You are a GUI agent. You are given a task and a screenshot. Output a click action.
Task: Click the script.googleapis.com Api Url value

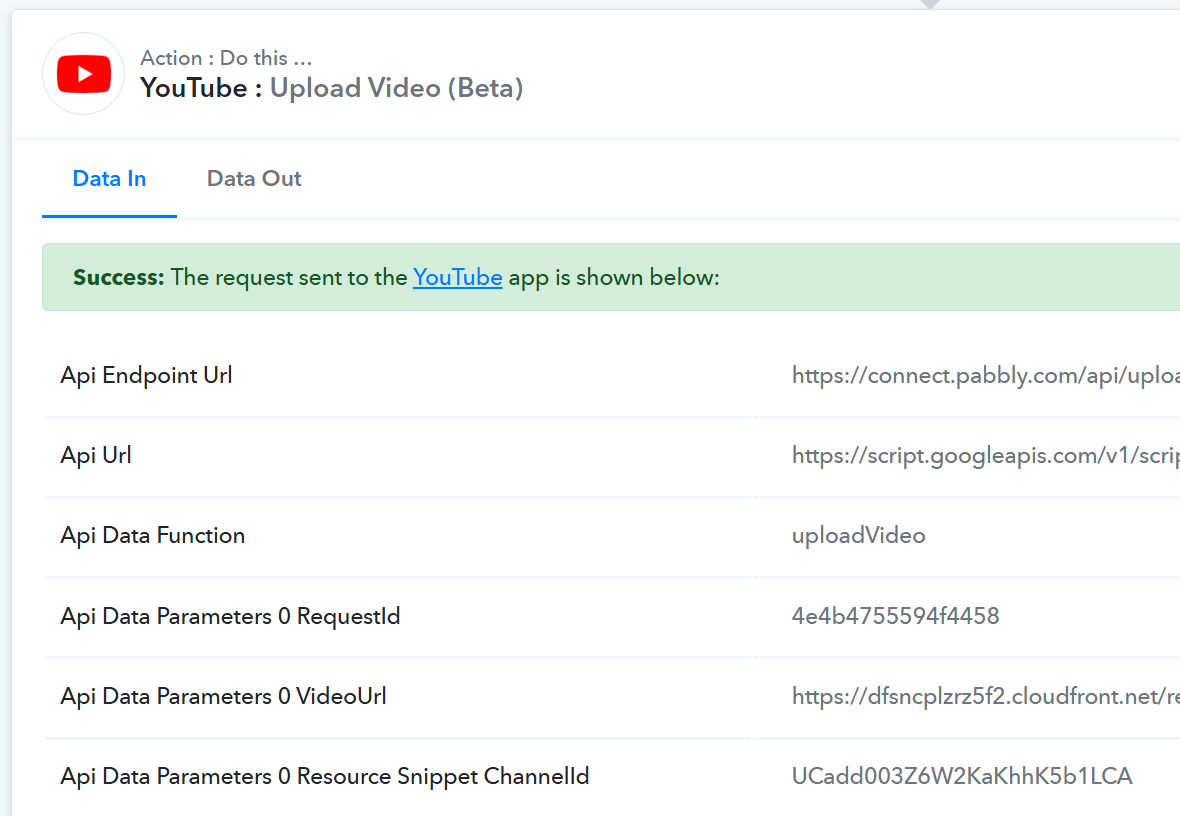pyautogui.click(x=986, y=455)
